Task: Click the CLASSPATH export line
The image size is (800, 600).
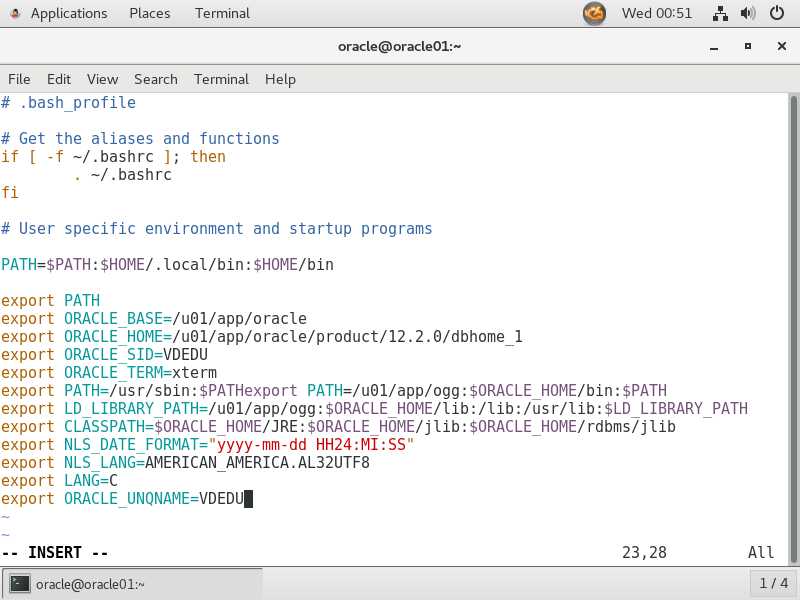Action: coord(338,427)
